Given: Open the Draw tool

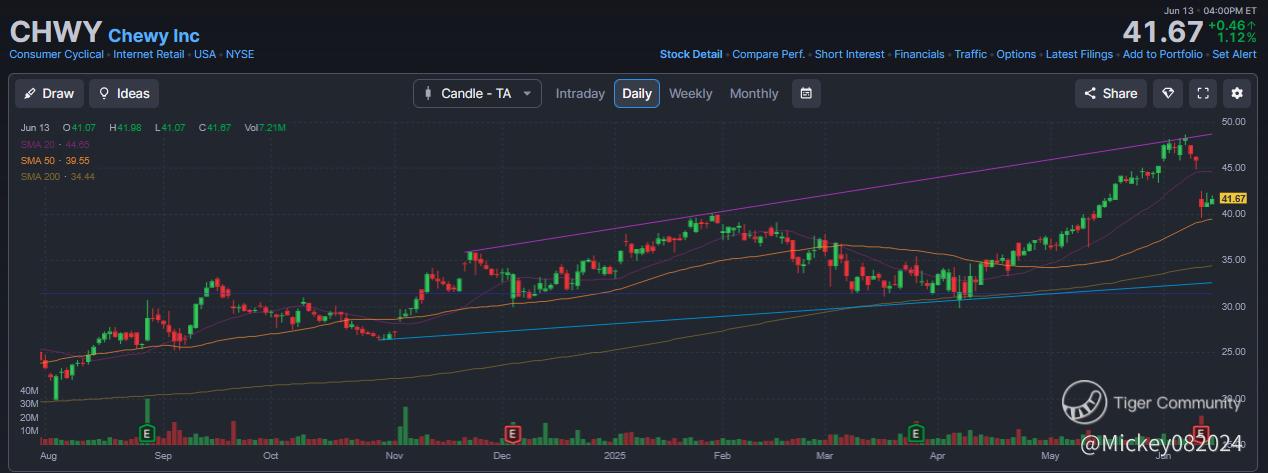Looking at the screenshot, I should pos(49,93).
